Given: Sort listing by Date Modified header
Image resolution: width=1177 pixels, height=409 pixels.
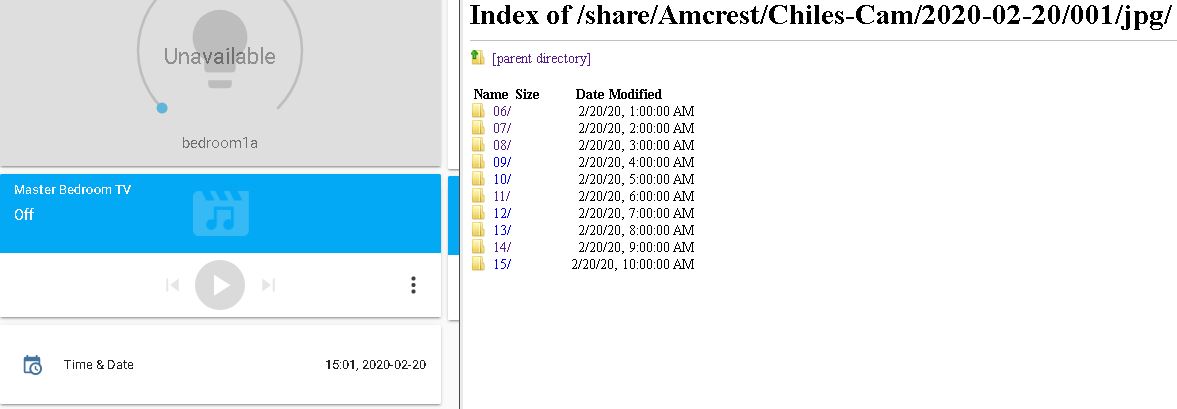Looking at the screenshot, I should 619,95.
